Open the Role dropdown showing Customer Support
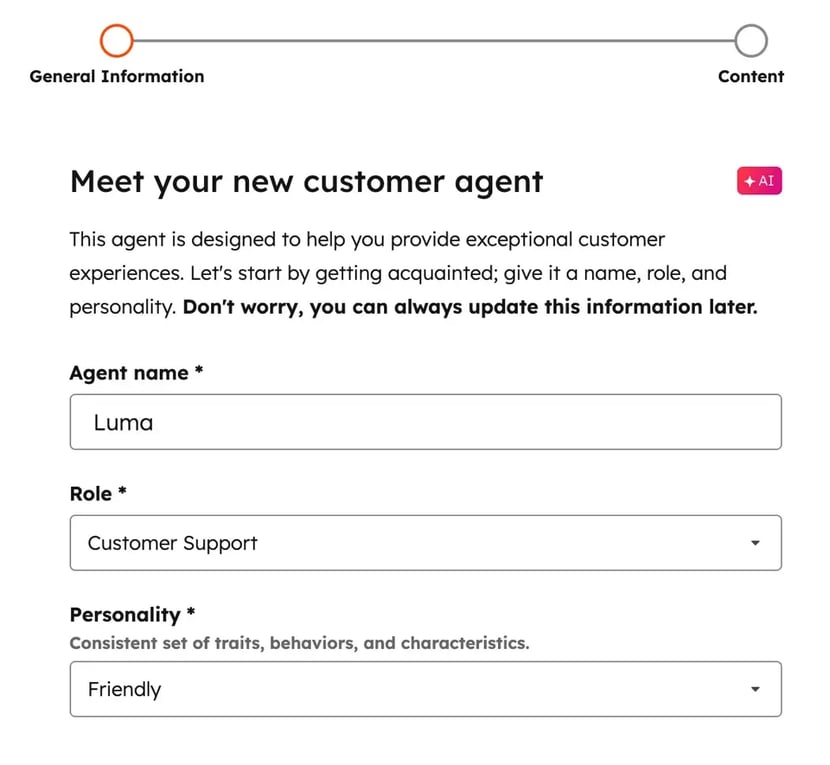Screen dimensions: 830x765 pos(425,543)
